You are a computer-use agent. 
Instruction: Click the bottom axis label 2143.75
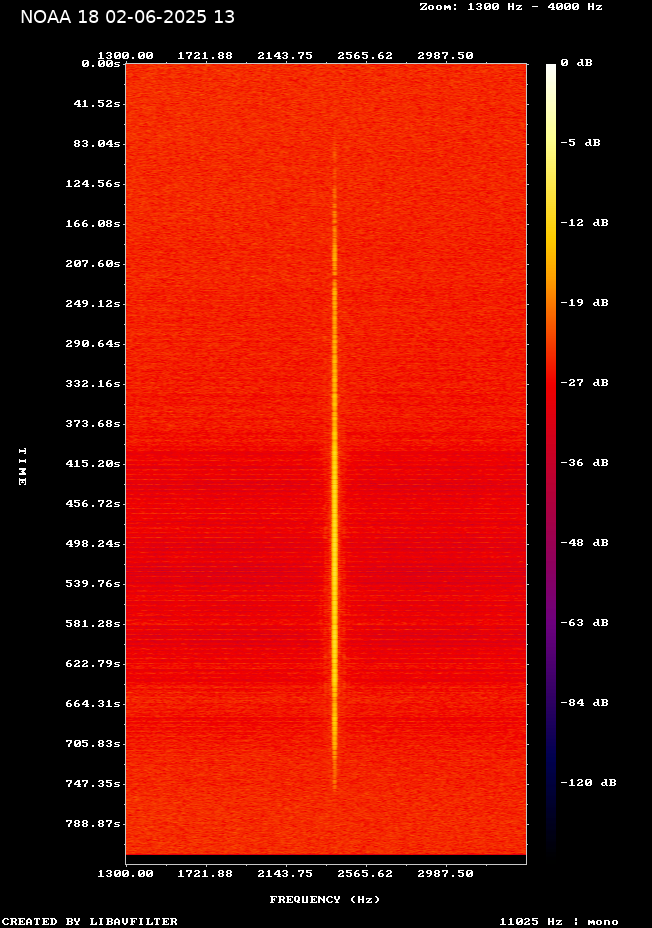(285, 873)
